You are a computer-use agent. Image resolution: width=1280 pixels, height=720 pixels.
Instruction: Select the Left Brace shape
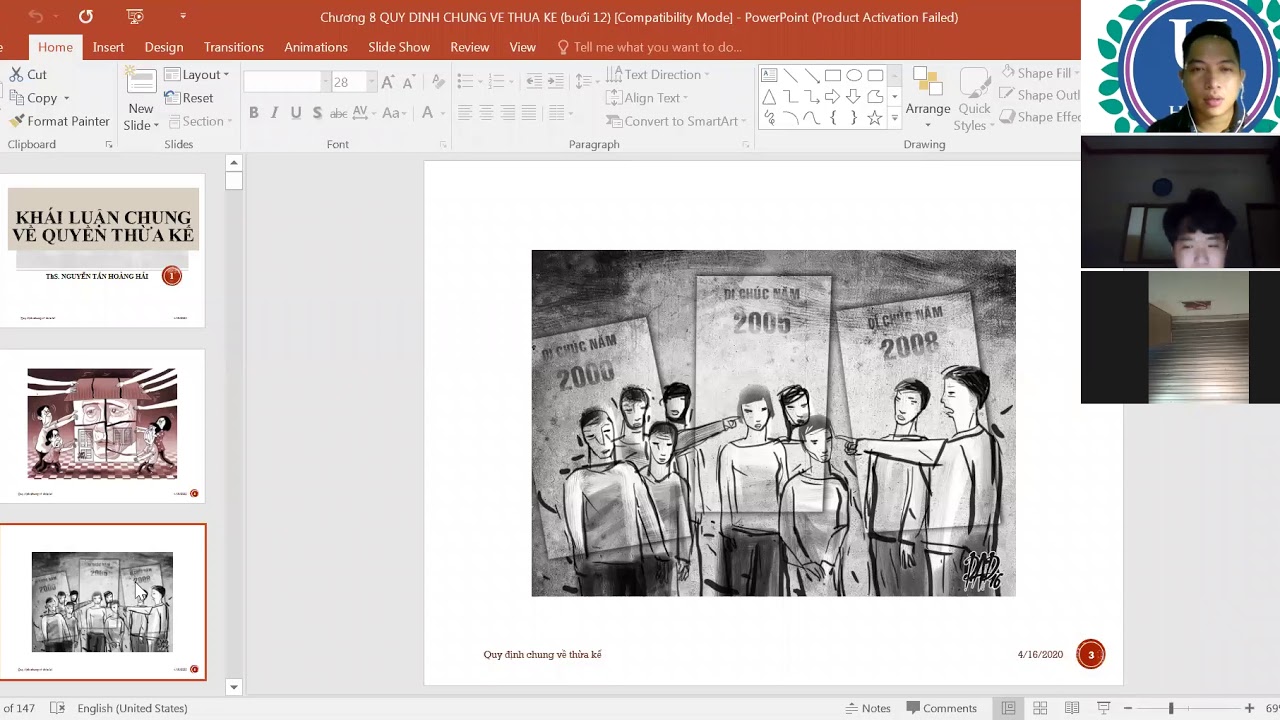pyautogui.click(x=832, y=118)
